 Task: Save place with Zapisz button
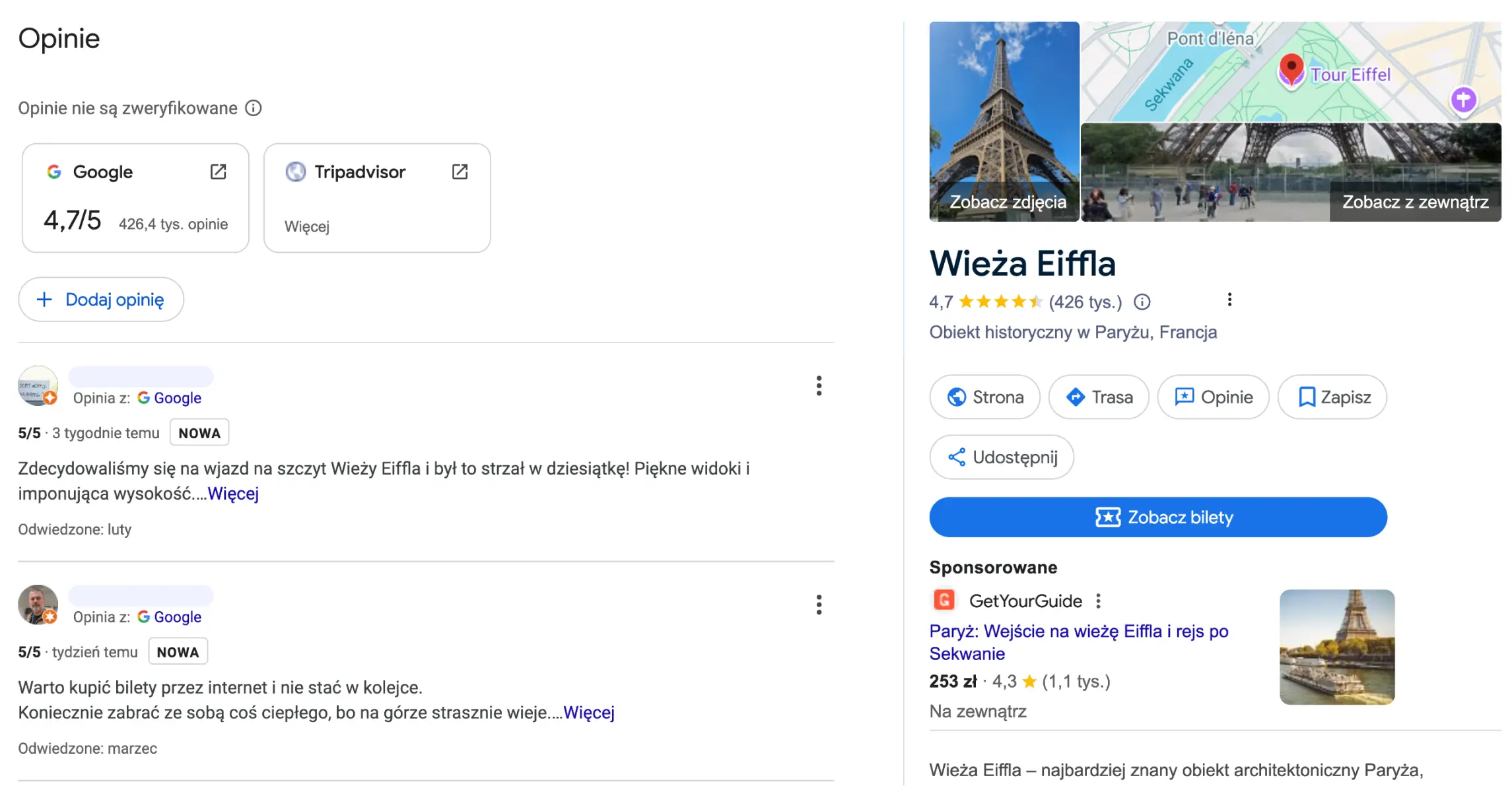pyautogui.click(x=1332, y=397)
